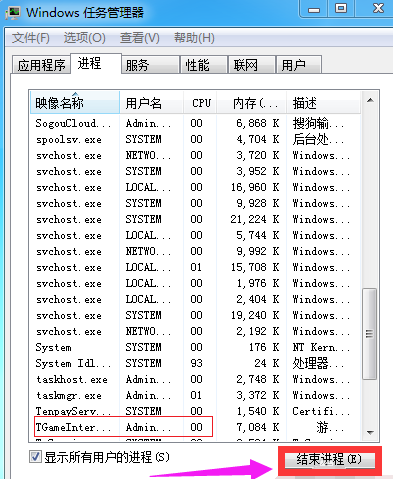
Task: Open the 选项(O) menu
Action: tap(85, 38)
